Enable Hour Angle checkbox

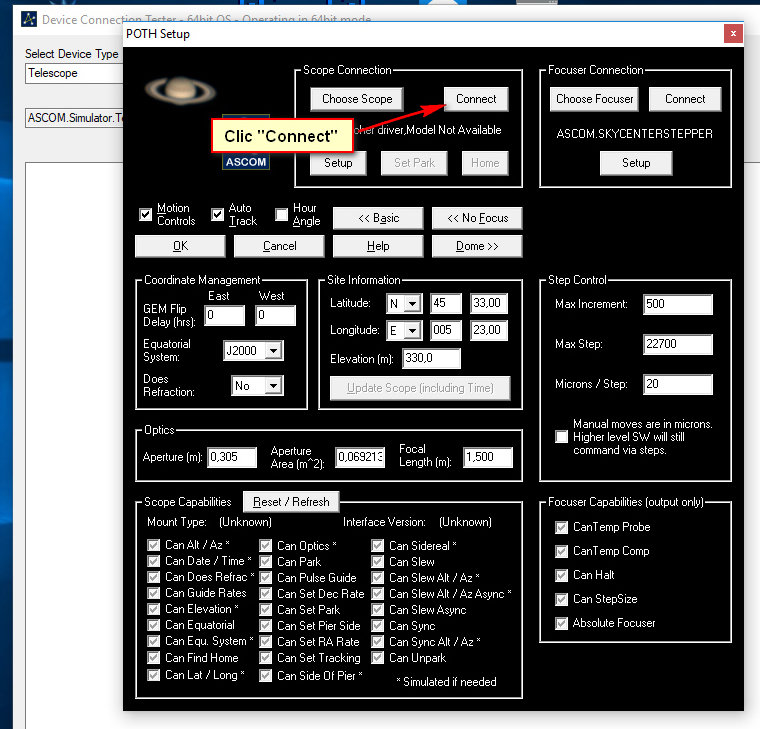click(x=282, y=214)
